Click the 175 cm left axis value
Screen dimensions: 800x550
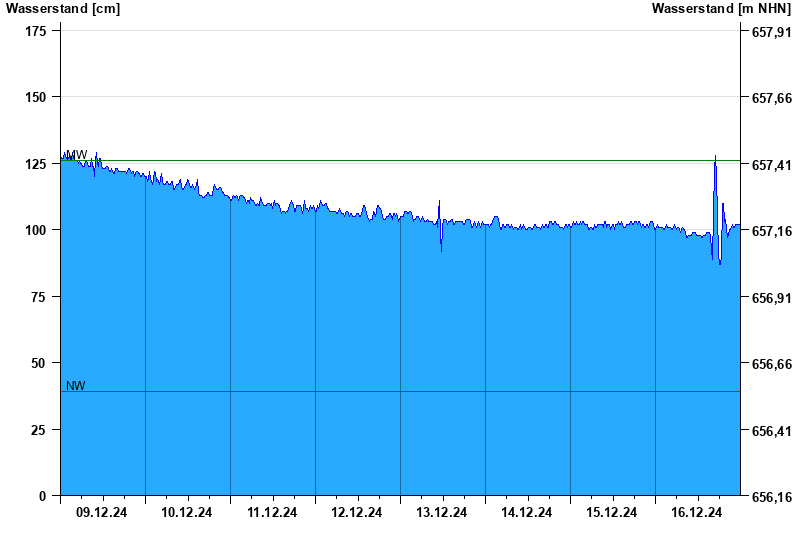point(36,31)
